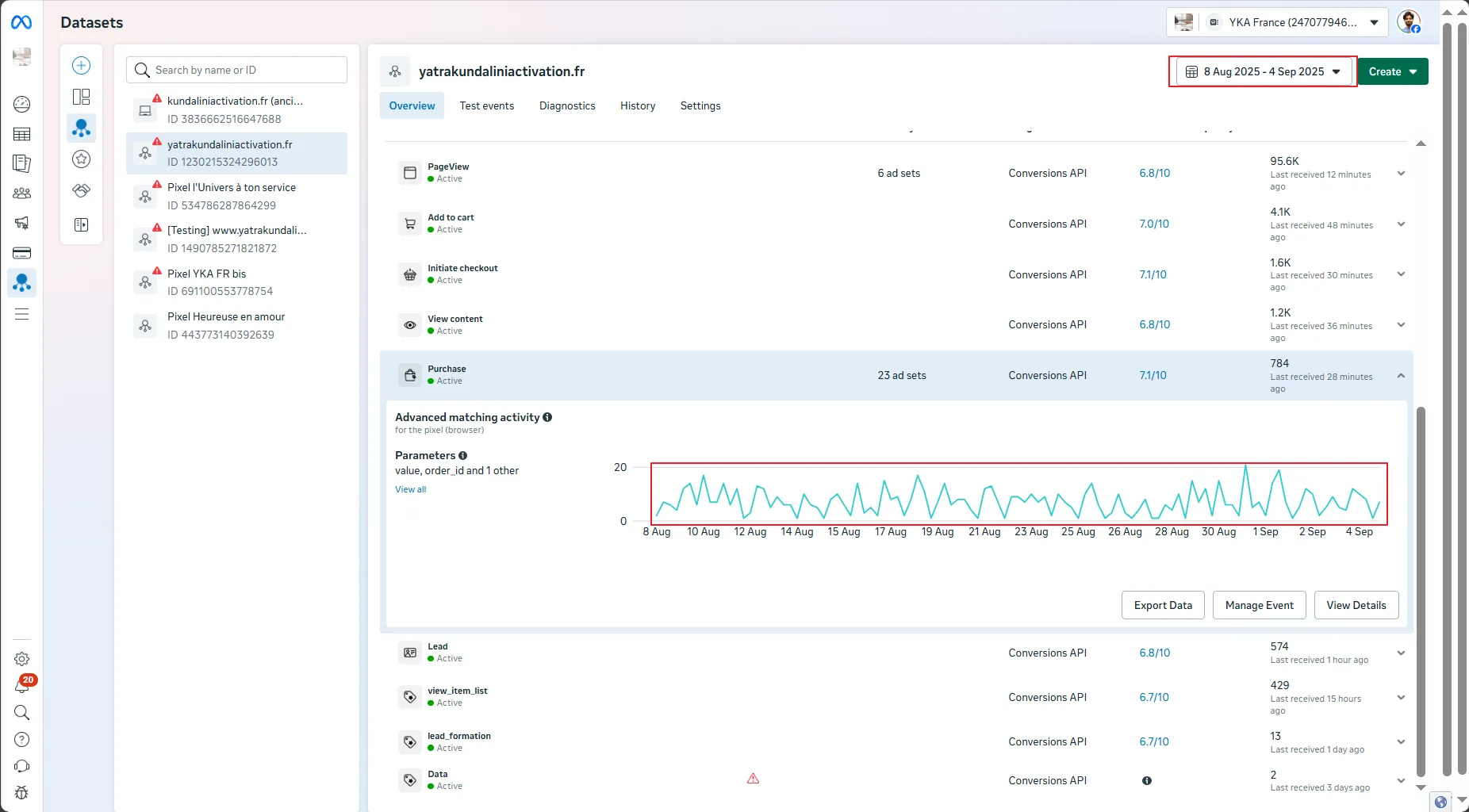The height and width of the screenshot is (812, 1469).
Task: Expand the Add to cart event row
Action: [x=1401, y=224]
